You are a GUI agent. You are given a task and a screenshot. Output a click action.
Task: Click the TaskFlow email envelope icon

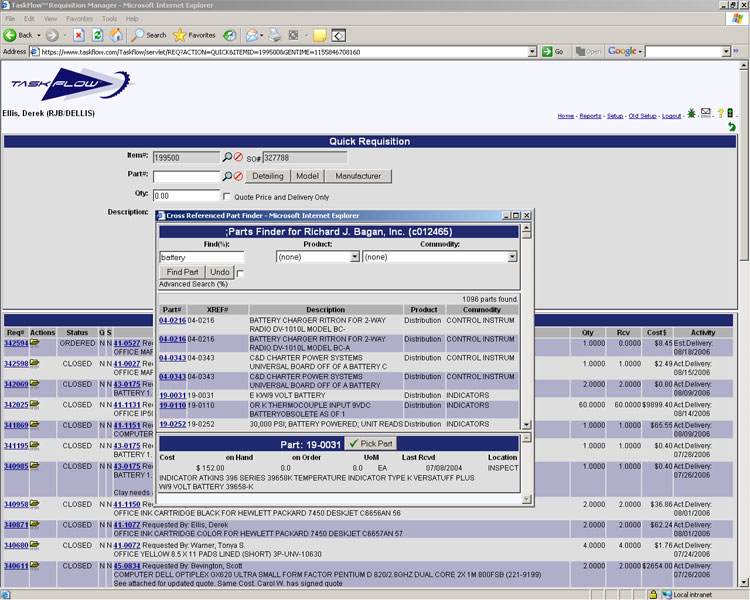[706, 112]
